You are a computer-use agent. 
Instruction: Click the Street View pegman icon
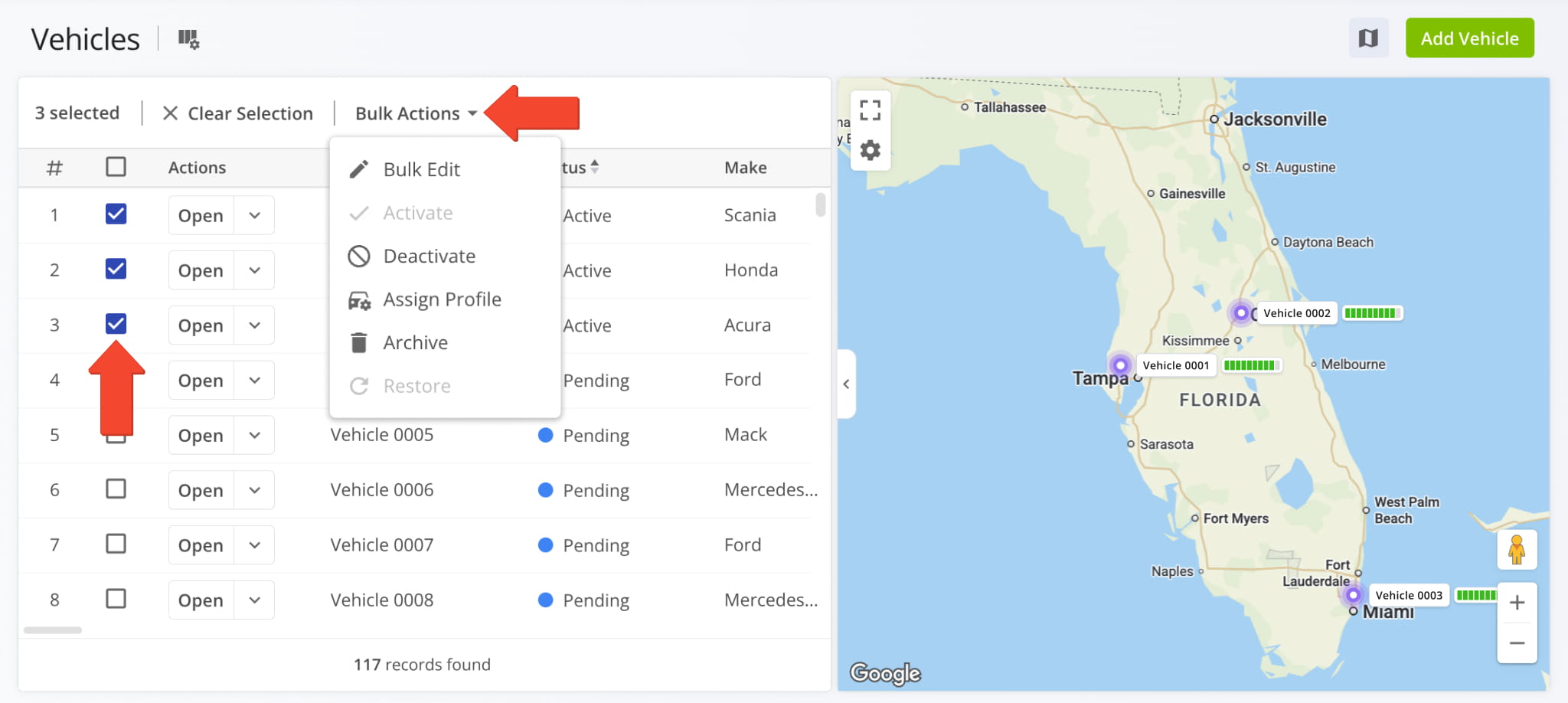pos(1517,550)
